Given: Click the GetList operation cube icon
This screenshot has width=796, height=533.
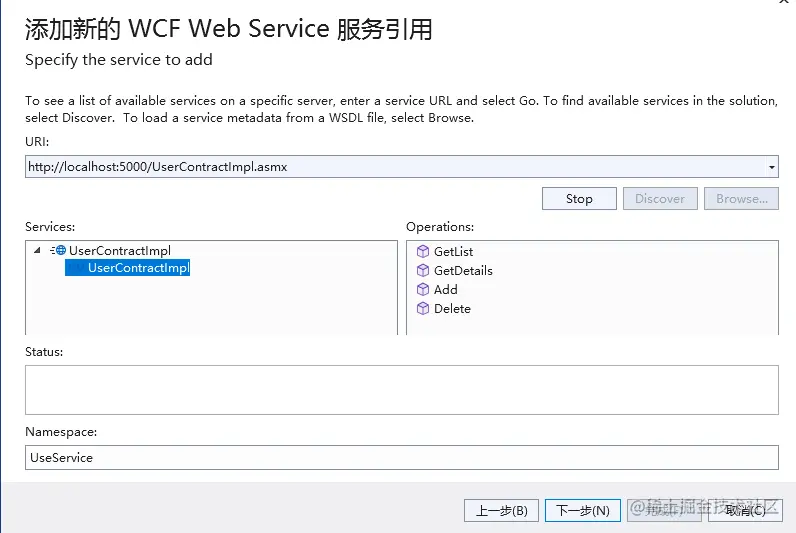Looking at the screenshot, I should 423,251.
